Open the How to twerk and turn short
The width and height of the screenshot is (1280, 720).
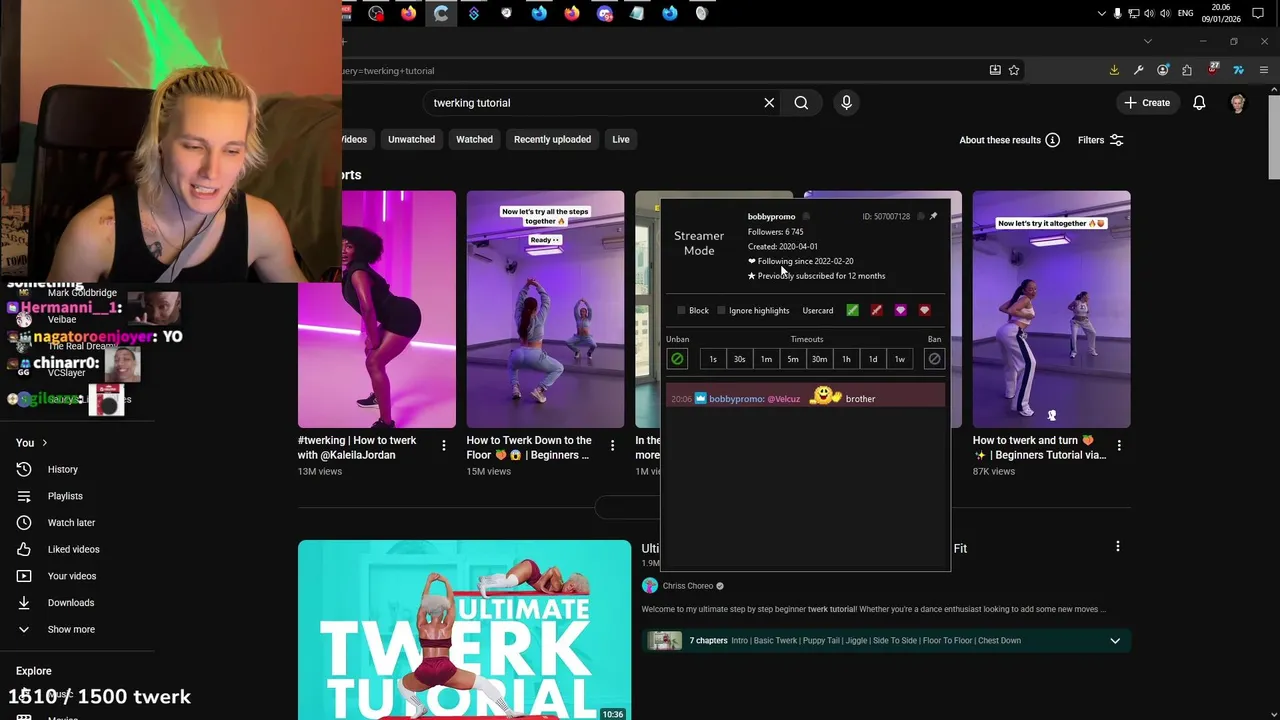tap(1051, 309)
